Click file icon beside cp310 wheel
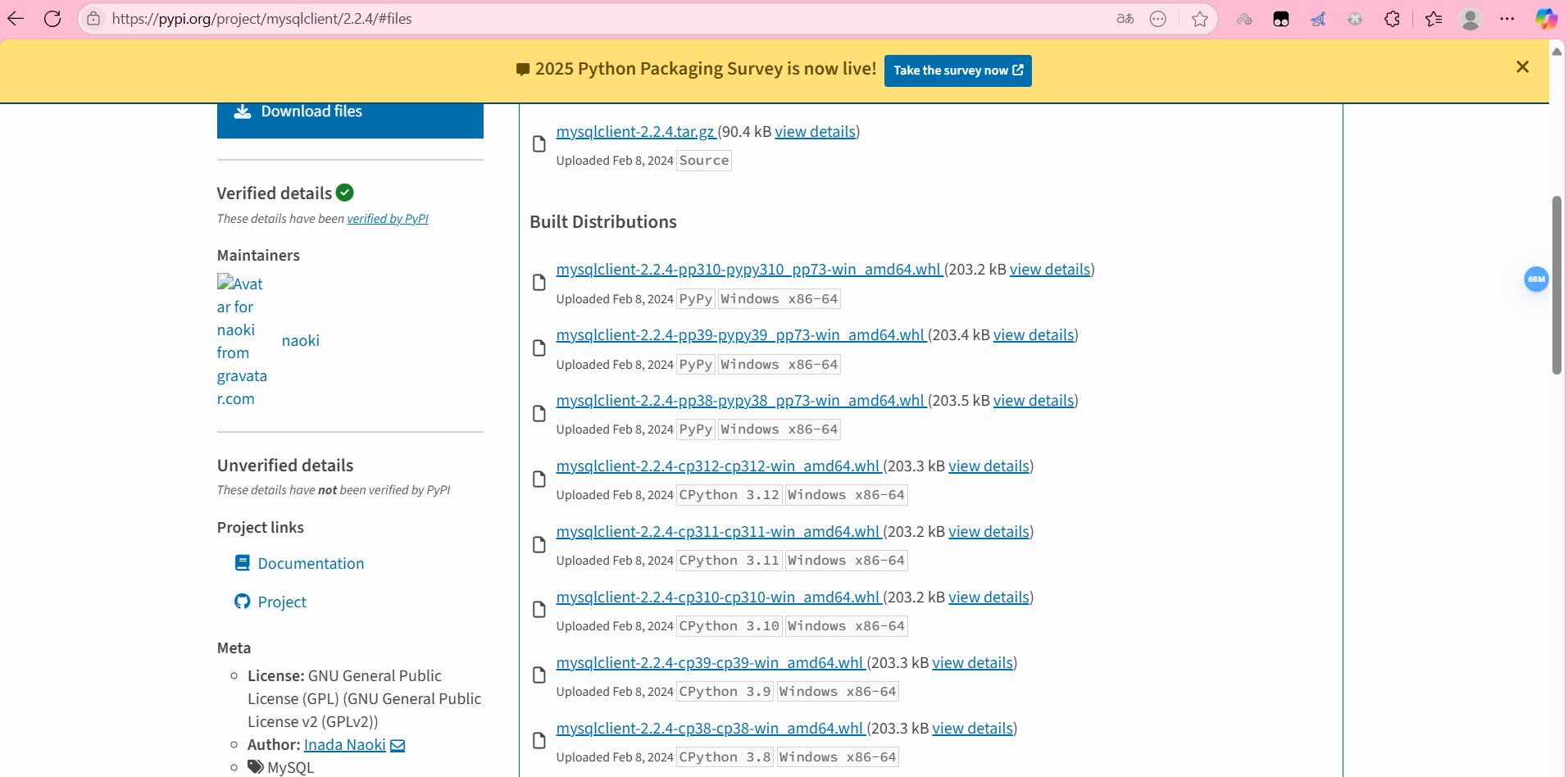 click(x=539, y=610)
